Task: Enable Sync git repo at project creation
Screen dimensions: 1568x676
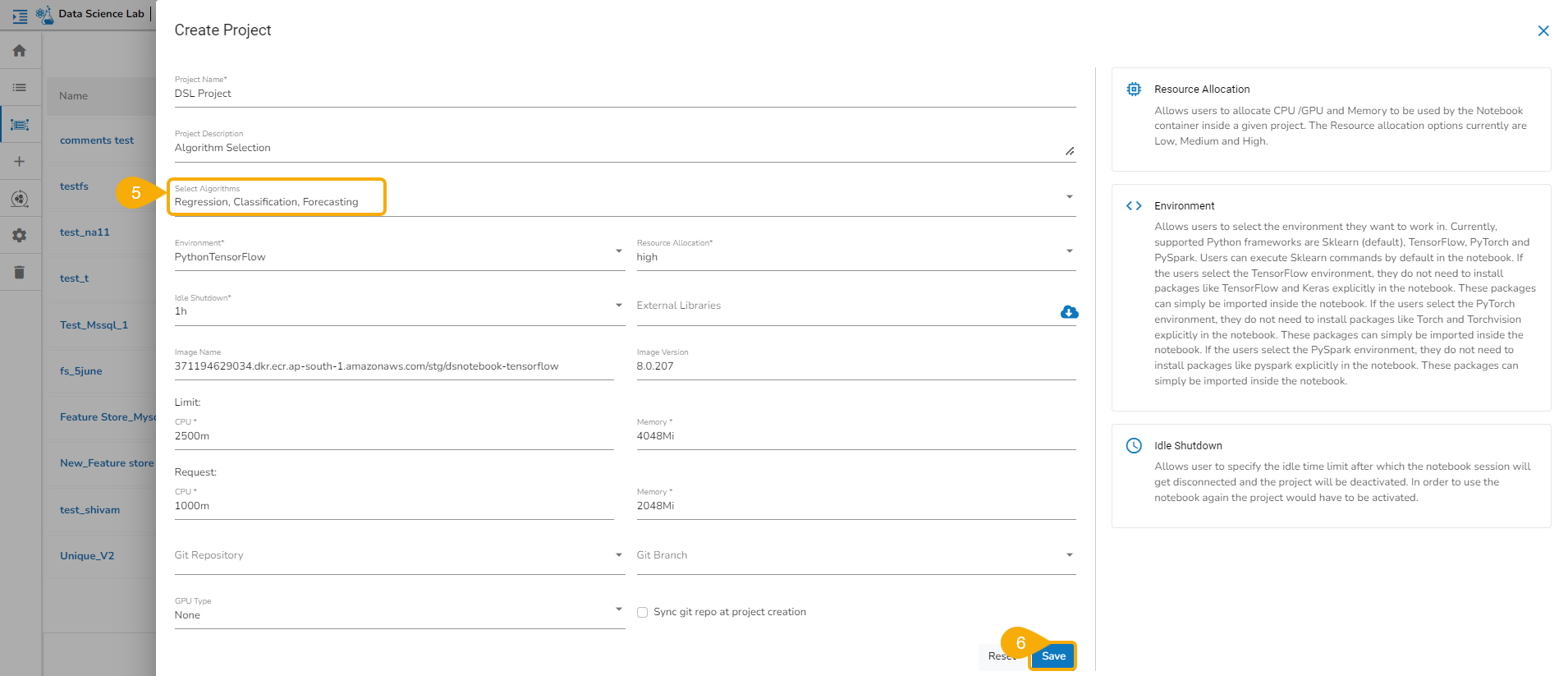Action: pyautogui.click(x=643, y=613)
